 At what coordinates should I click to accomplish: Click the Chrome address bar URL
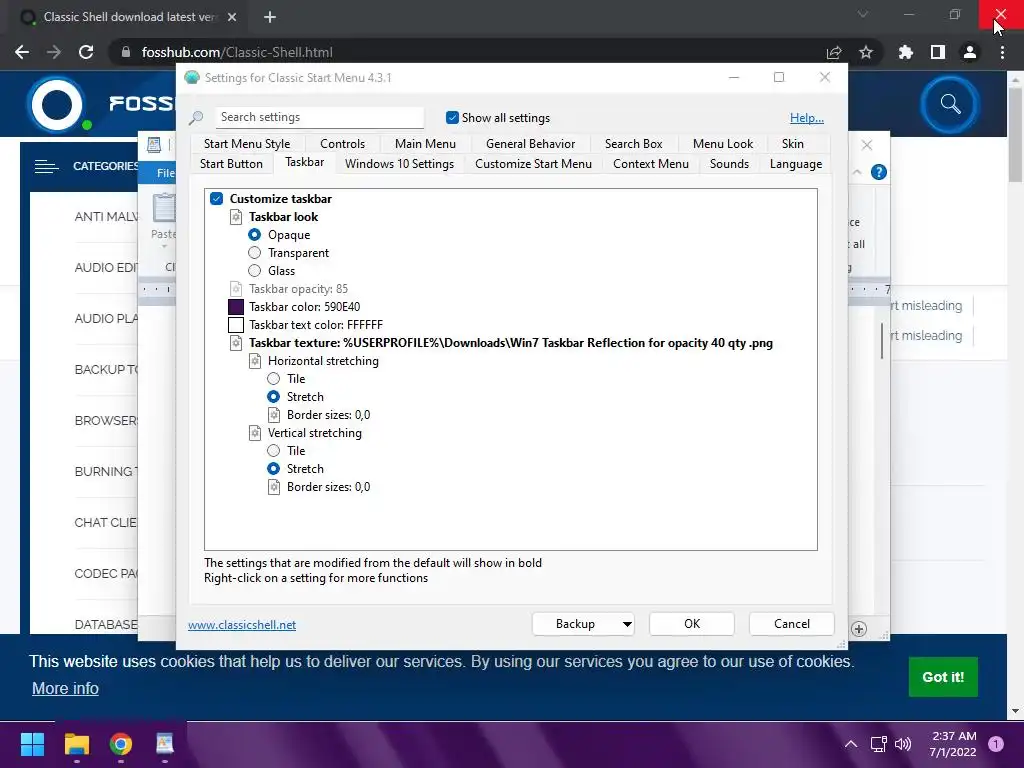[237, 52]
